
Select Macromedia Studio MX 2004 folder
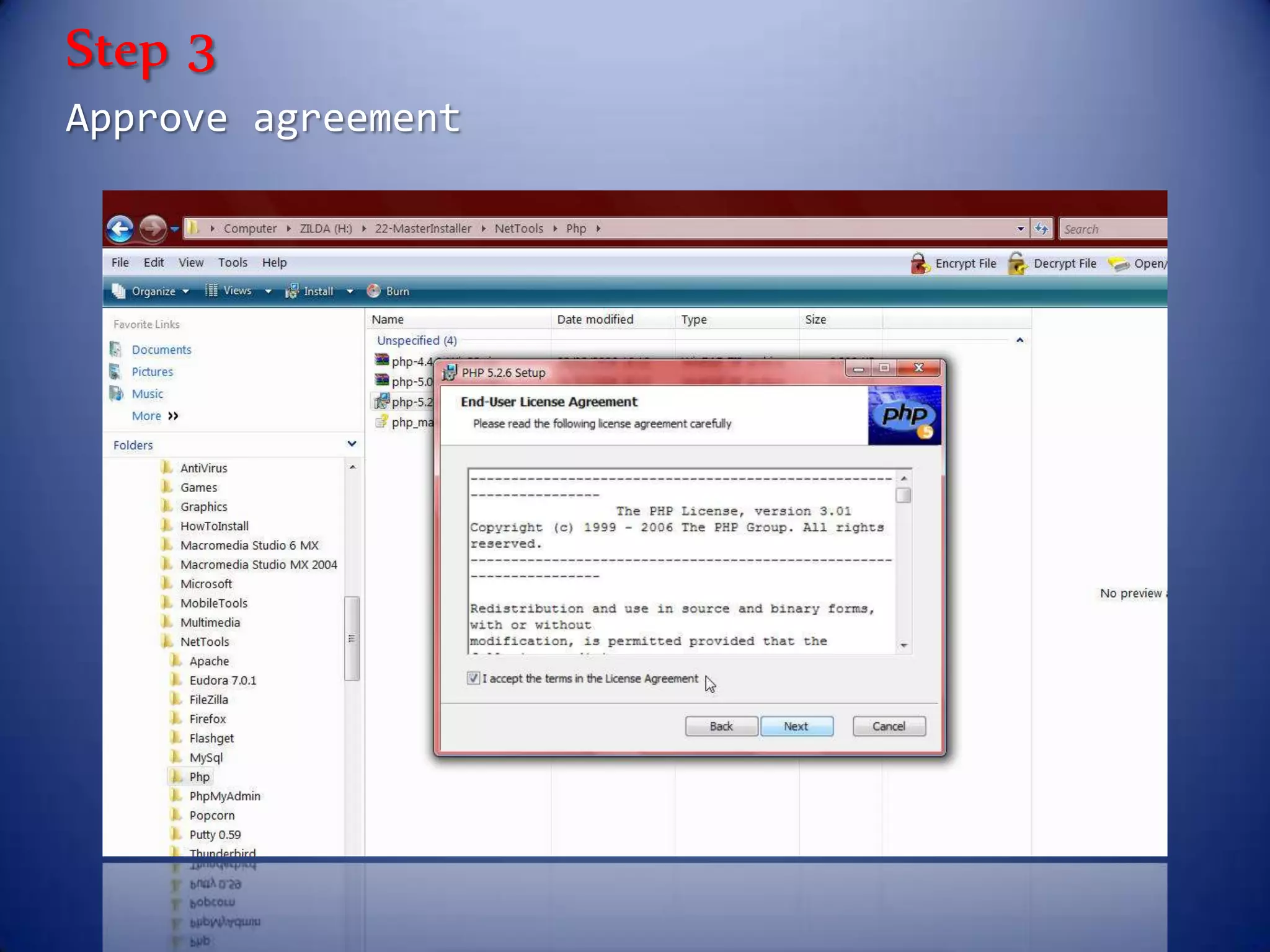[259, 565]
